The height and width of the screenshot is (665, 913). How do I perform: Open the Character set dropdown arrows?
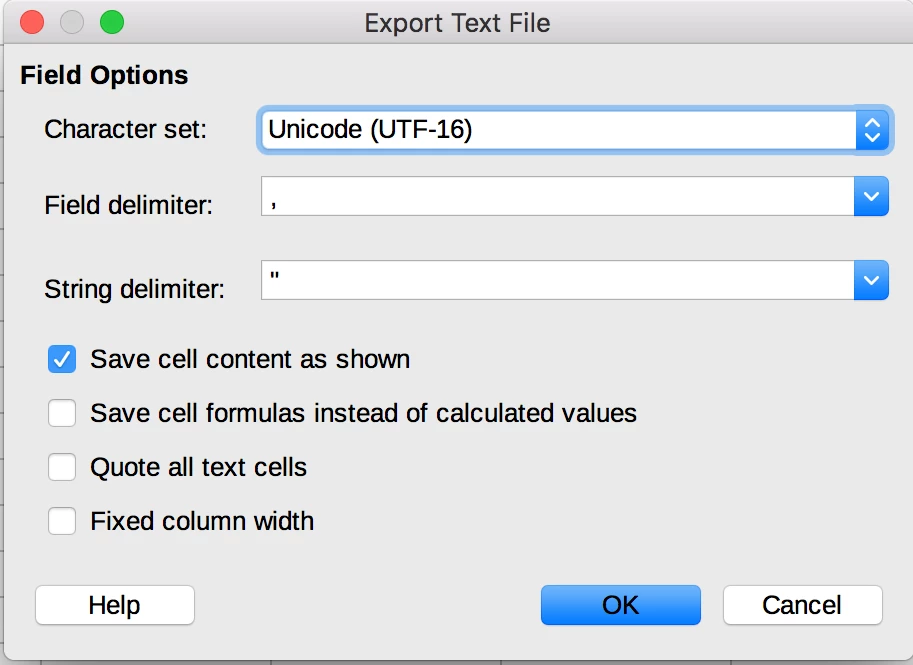coord(872,130)
